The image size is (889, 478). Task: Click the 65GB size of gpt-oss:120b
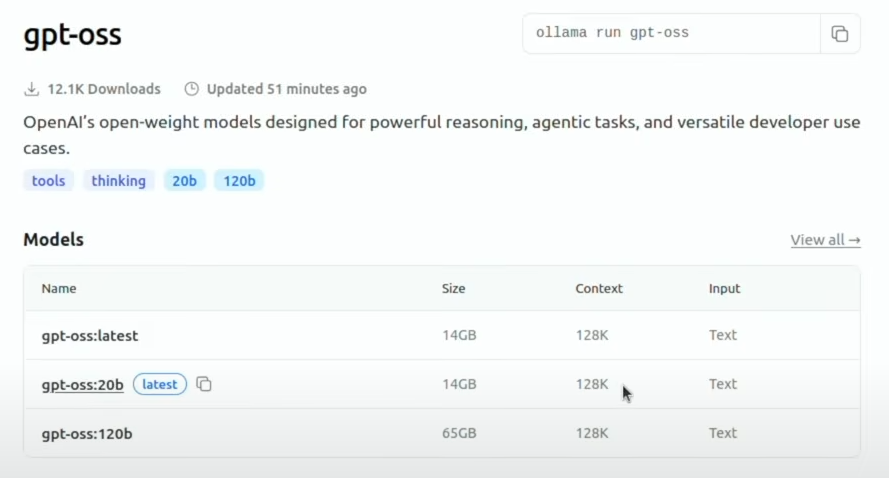coord(459,433)
